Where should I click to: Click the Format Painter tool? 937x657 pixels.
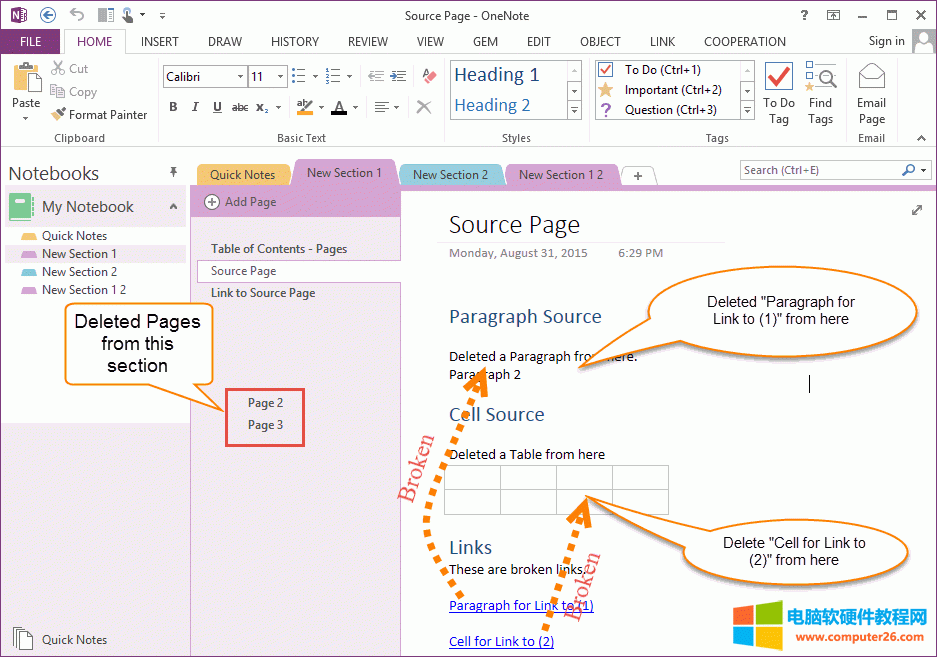click(98, 115)
